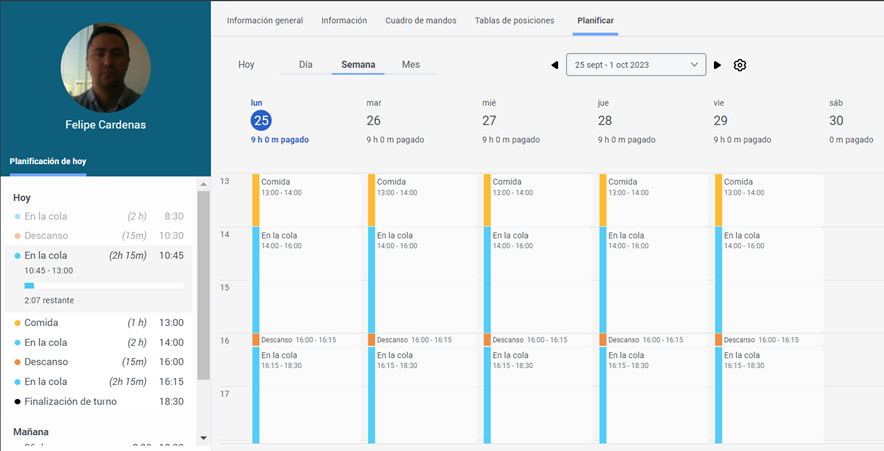Open the schedule settings gear

[740, 65]
